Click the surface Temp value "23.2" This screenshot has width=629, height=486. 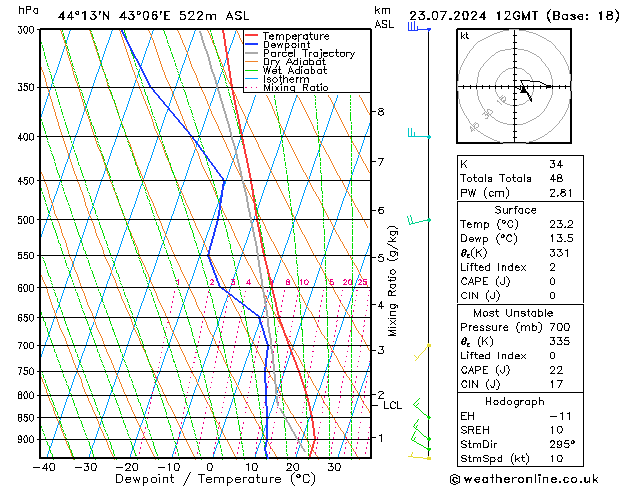561,224
